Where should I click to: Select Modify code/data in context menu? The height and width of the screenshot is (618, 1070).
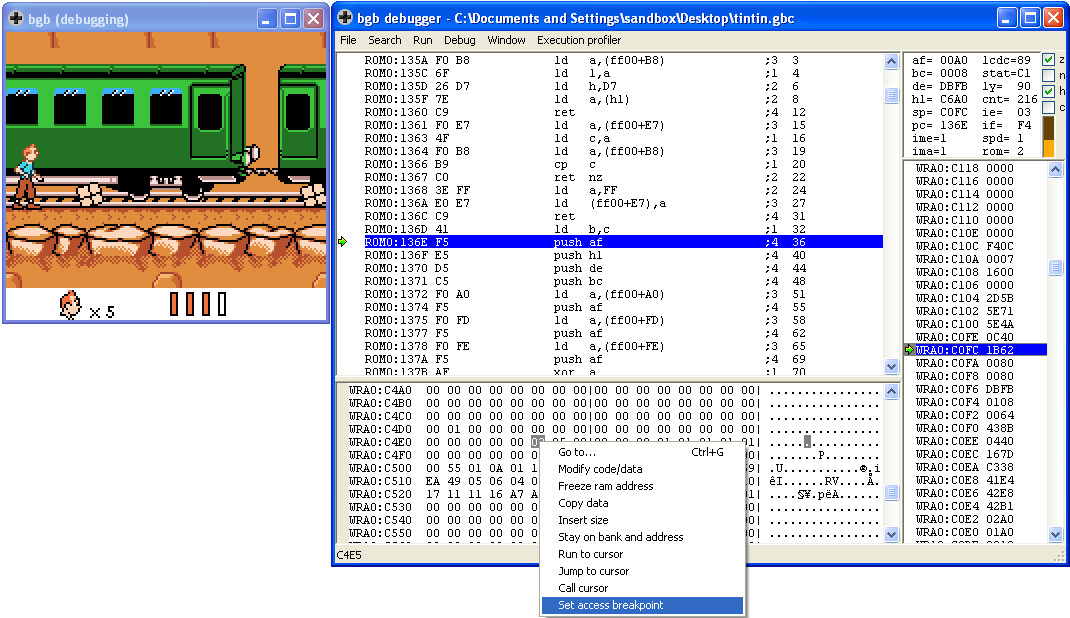641,469
